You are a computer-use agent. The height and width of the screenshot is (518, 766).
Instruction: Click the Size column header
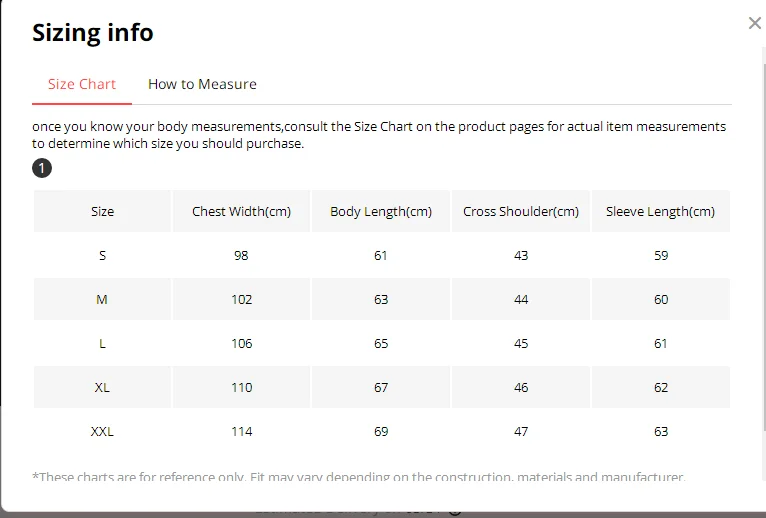102,211
